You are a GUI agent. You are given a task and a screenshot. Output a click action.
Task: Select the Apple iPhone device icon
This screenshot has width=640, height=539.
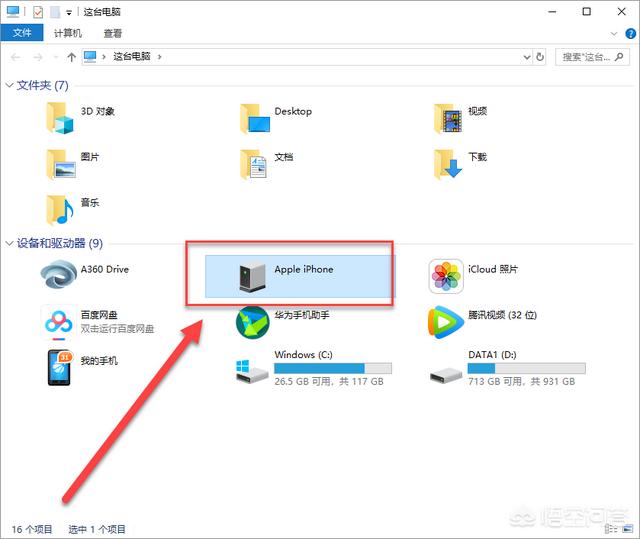(x=252, y=276)
